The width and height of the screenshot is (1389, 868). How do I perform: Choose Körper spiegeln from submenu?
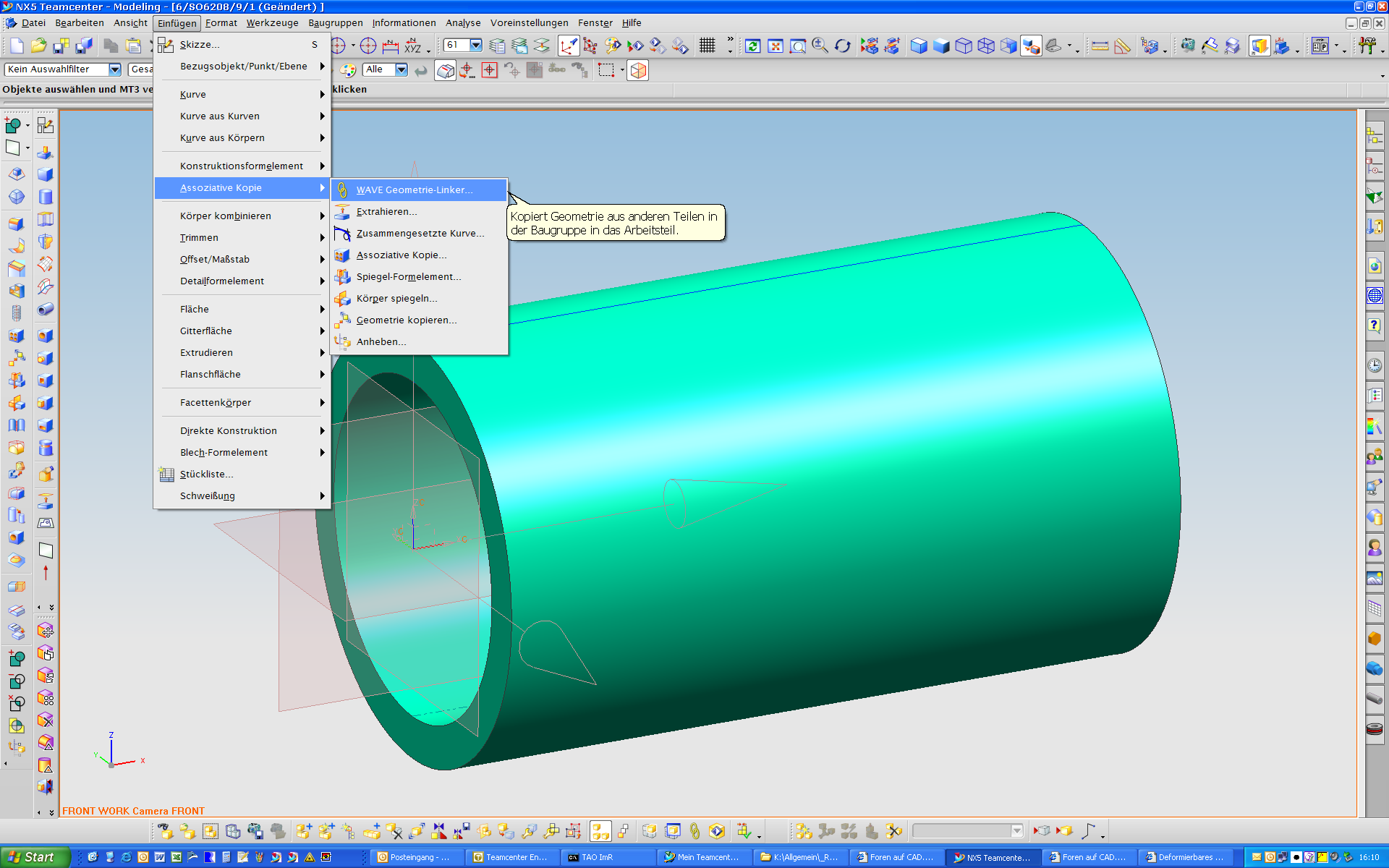tap(396, 298)
